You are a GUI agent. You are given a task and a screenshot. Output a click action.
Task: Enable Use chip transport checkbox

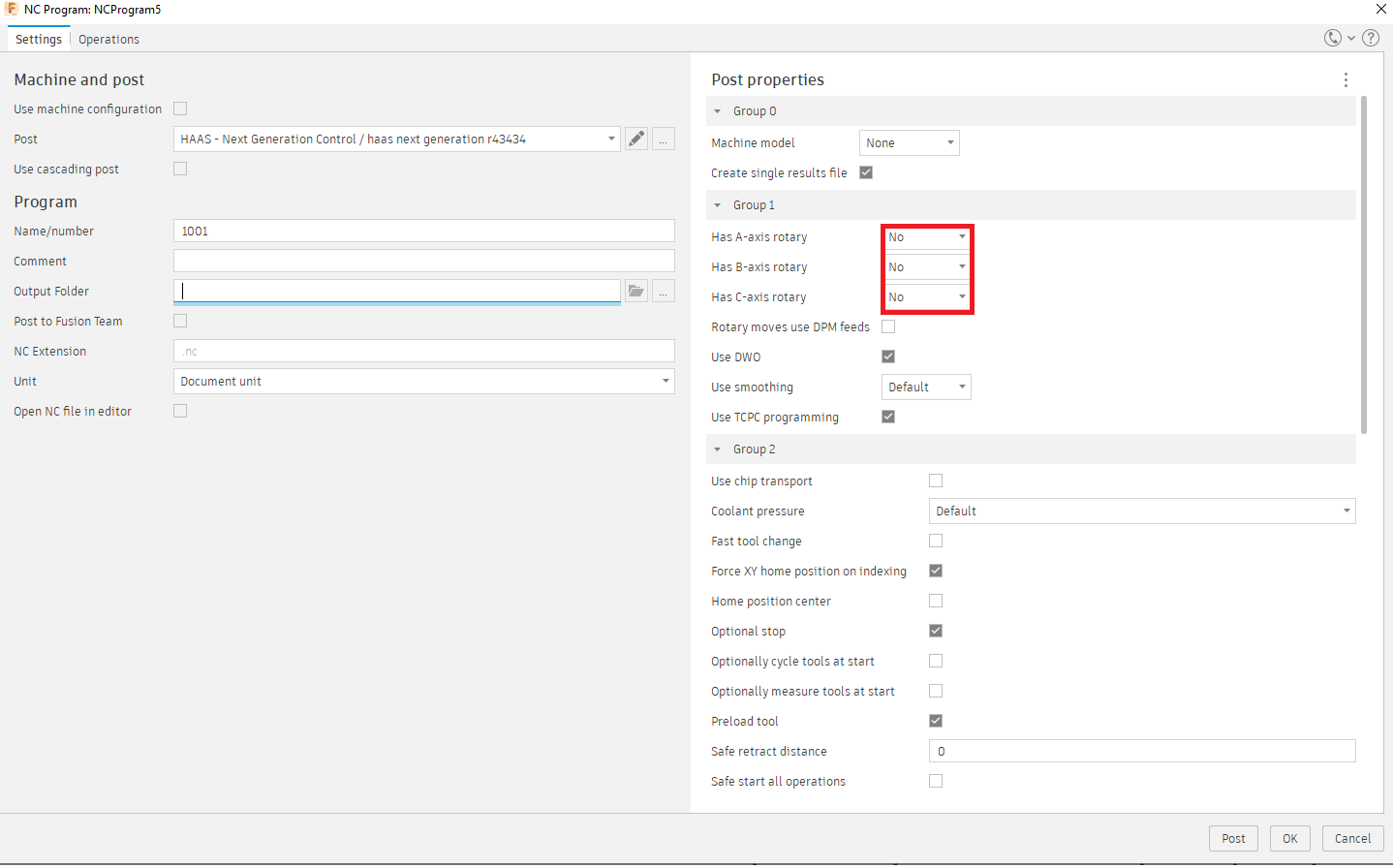pyautogui.click(x=936, y=481)
